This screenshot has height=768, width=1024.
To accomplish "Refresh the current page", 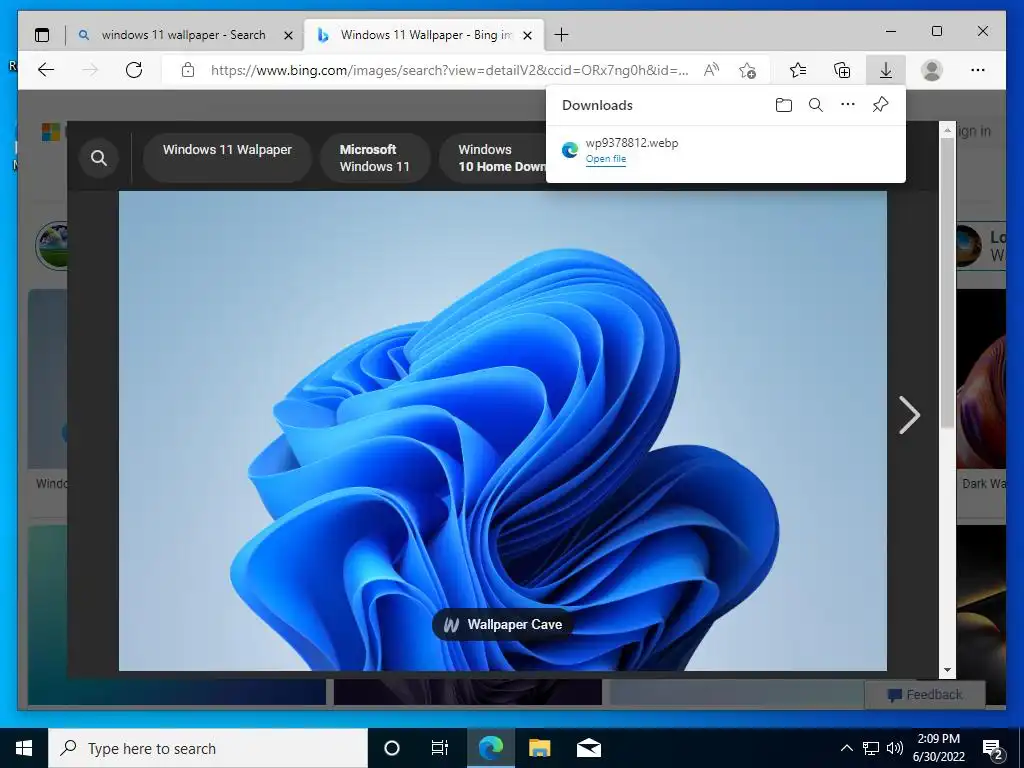I will pyautogui.click(x=134, y=70).
